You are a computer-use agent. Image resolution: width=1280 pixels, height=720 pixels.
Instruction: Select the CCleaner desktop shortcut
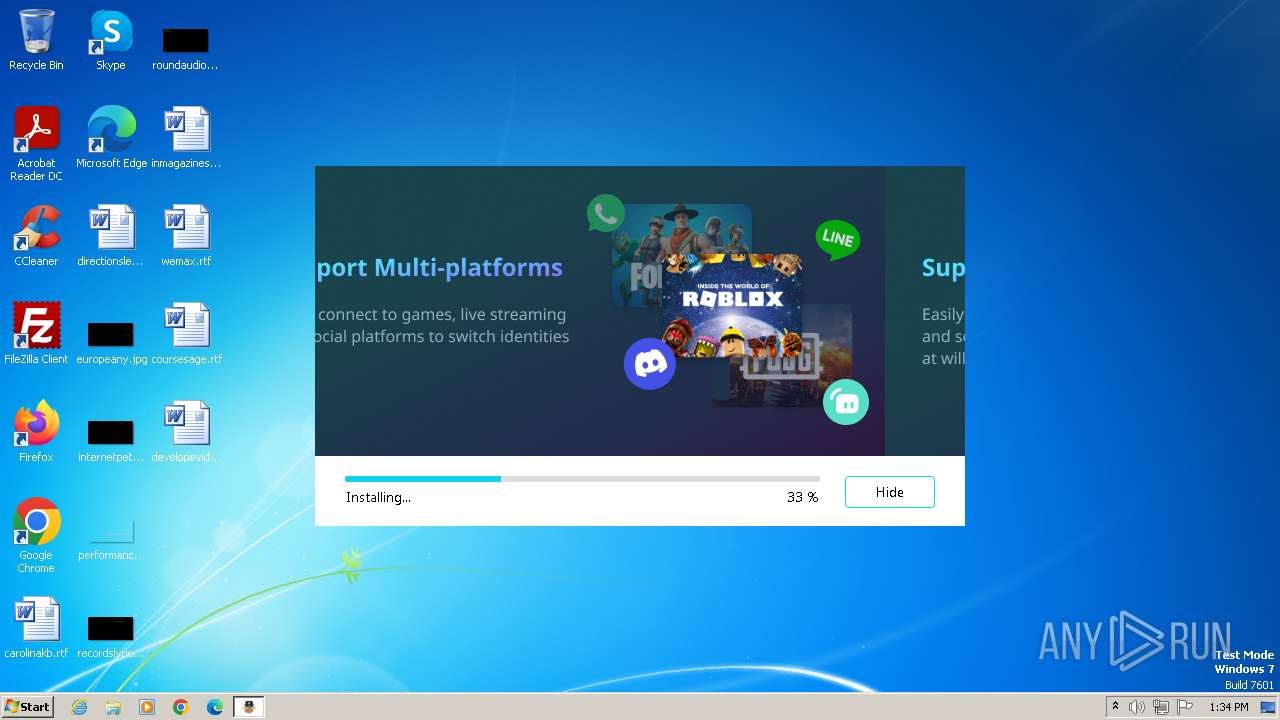36,236
